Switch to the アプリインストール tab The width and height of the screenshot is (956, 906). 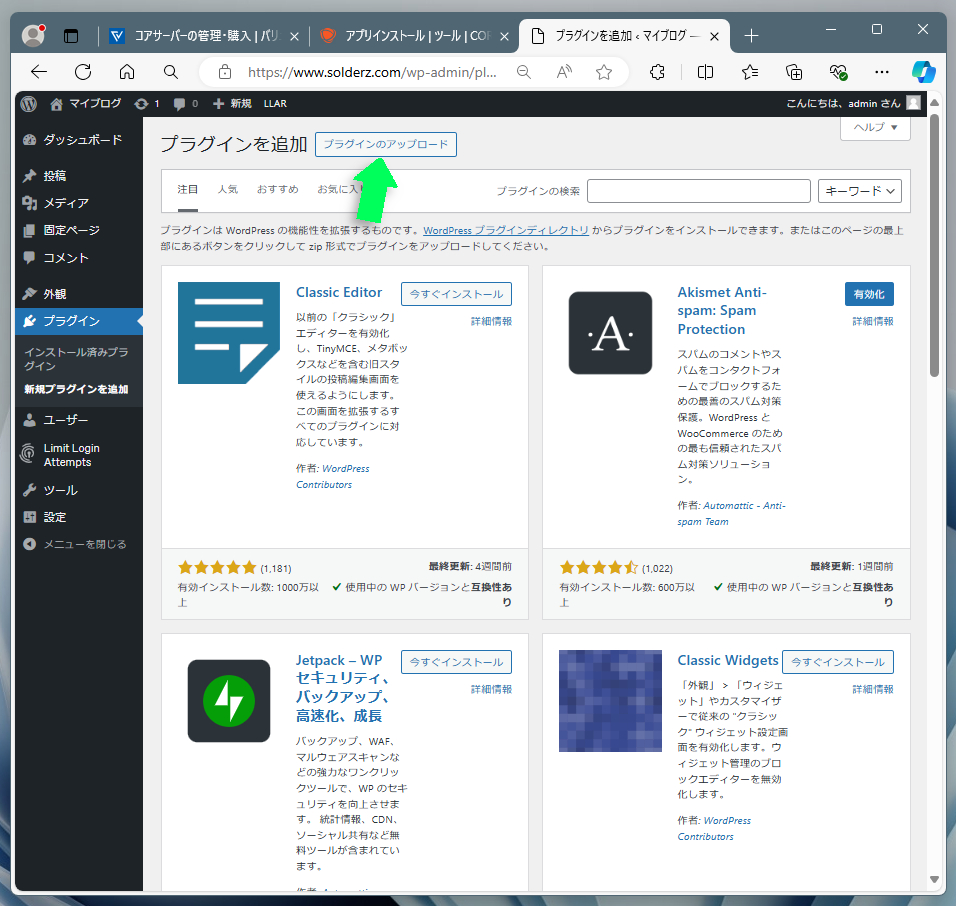point(415,36)
